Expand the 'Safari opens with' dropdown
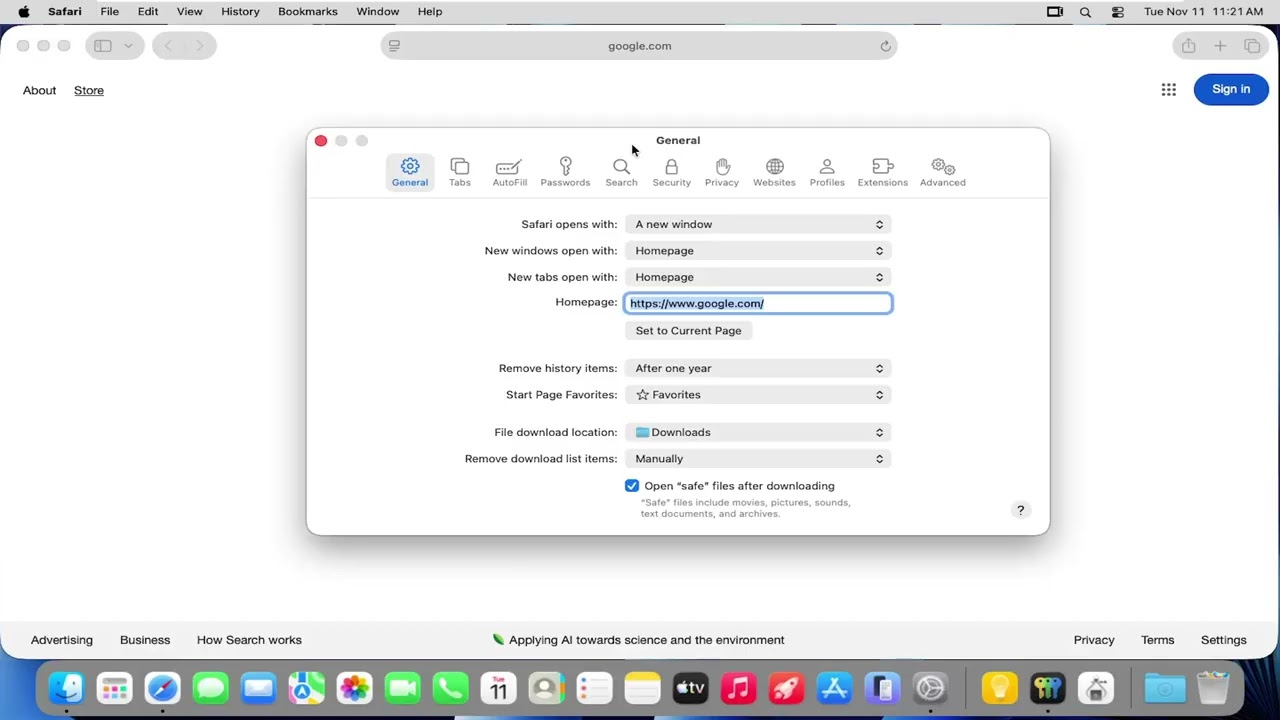This screenshot has width=1280, height=720. (758, 224)
